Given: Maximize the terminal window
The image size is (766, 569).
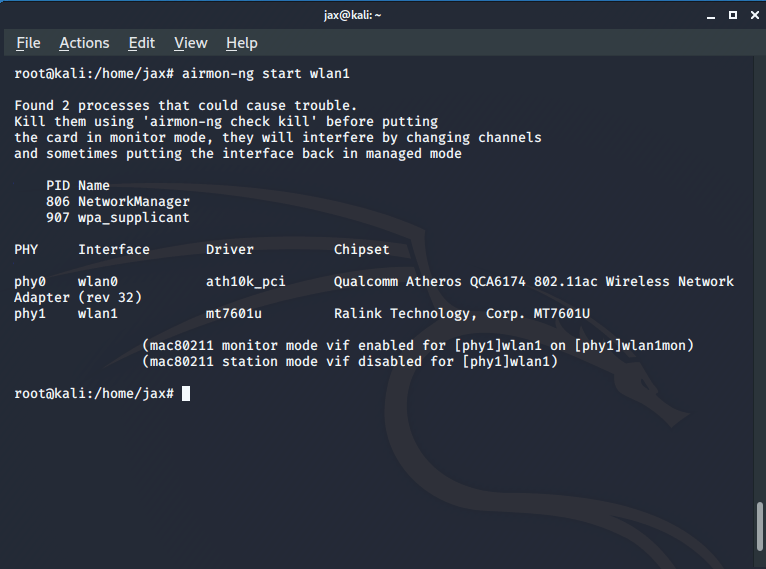Looking at the screenshot, I should [x=732, y=15].
